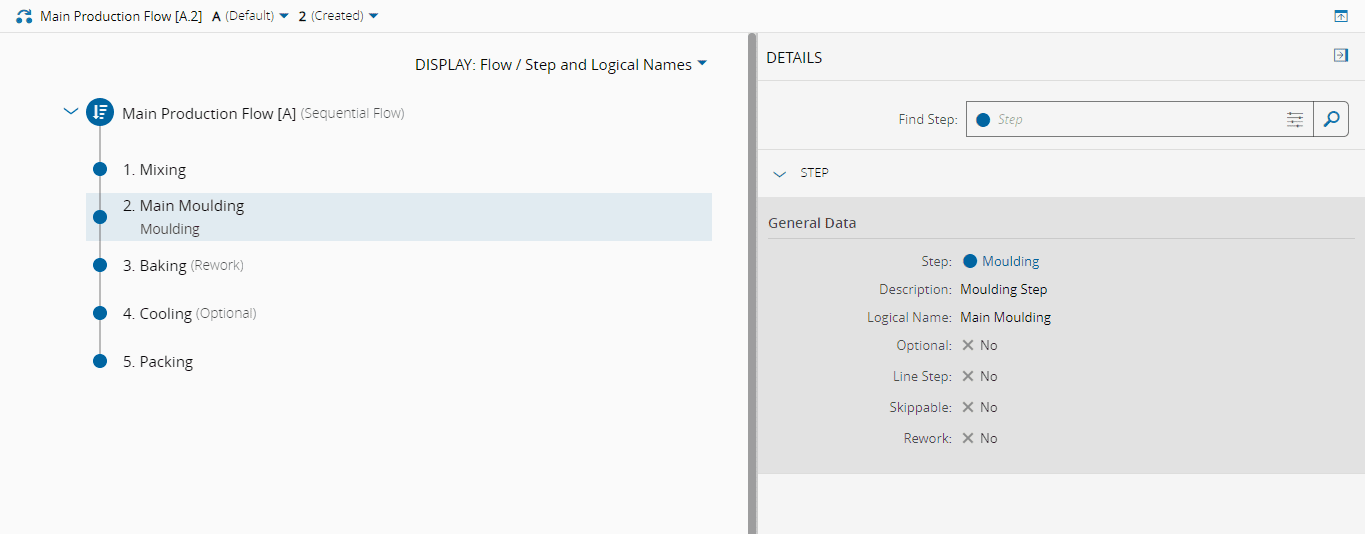The height and width of the screenshot is (534, 1365).
Task: Open the revision 2 (Created) dropdown
Action: tap(339, 16)
